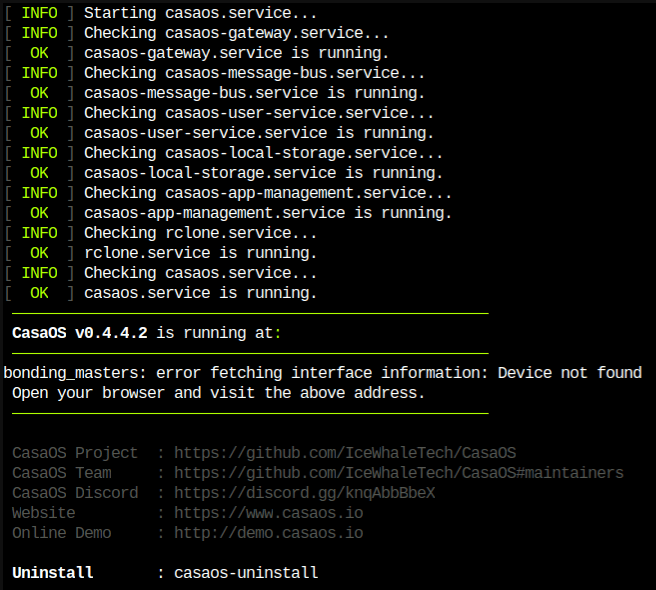Screen dimensions: 656x590
Task: Click 'casaos-app-management.service is running' line
Action: tap(268, 213)
